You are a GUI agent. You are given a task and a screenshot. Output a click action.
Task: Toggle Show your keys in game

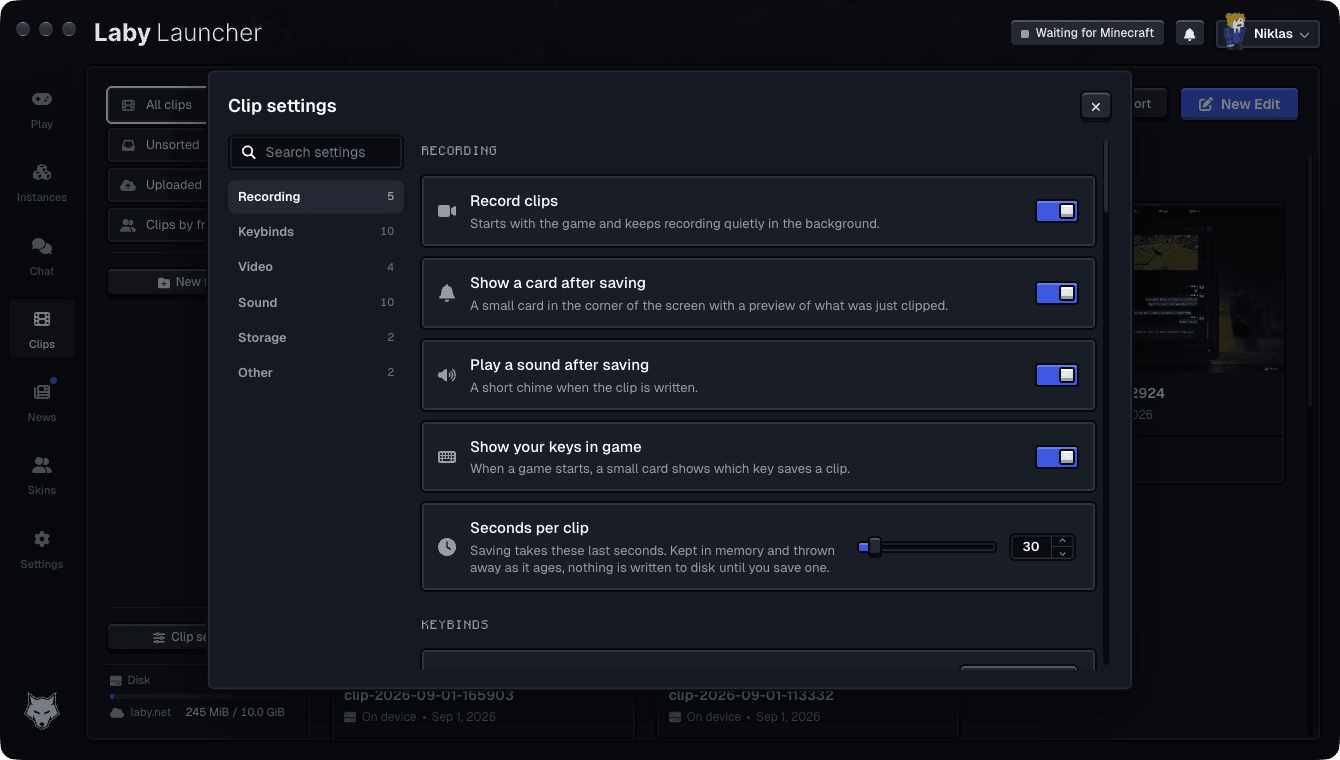(x=1056, y=457)
